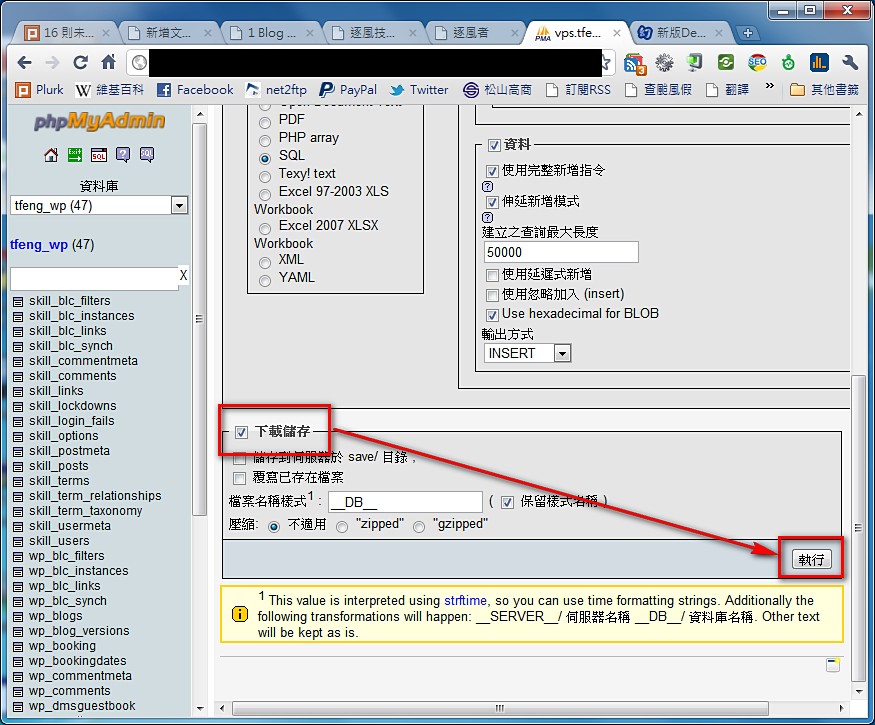Open the wrench settings menu in Chrome
The height and width of the screenshot is (725, 875).
tap(850, 63)
